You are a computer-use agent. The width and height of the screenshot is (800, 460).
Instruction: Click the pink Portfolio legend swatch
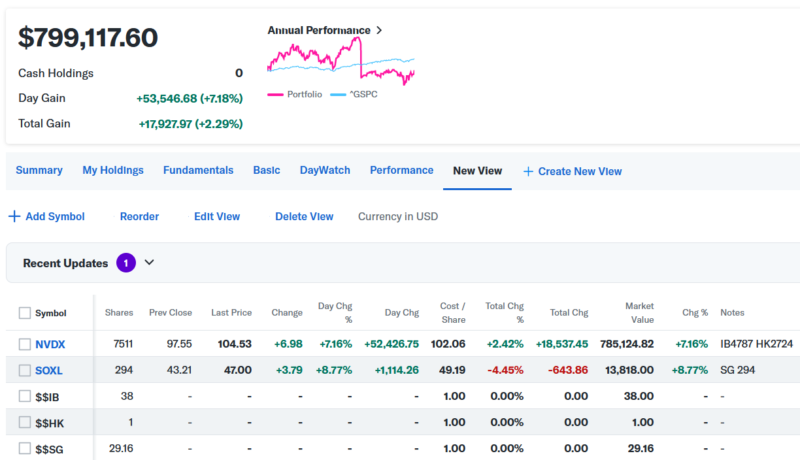click(x=275, y=94)
